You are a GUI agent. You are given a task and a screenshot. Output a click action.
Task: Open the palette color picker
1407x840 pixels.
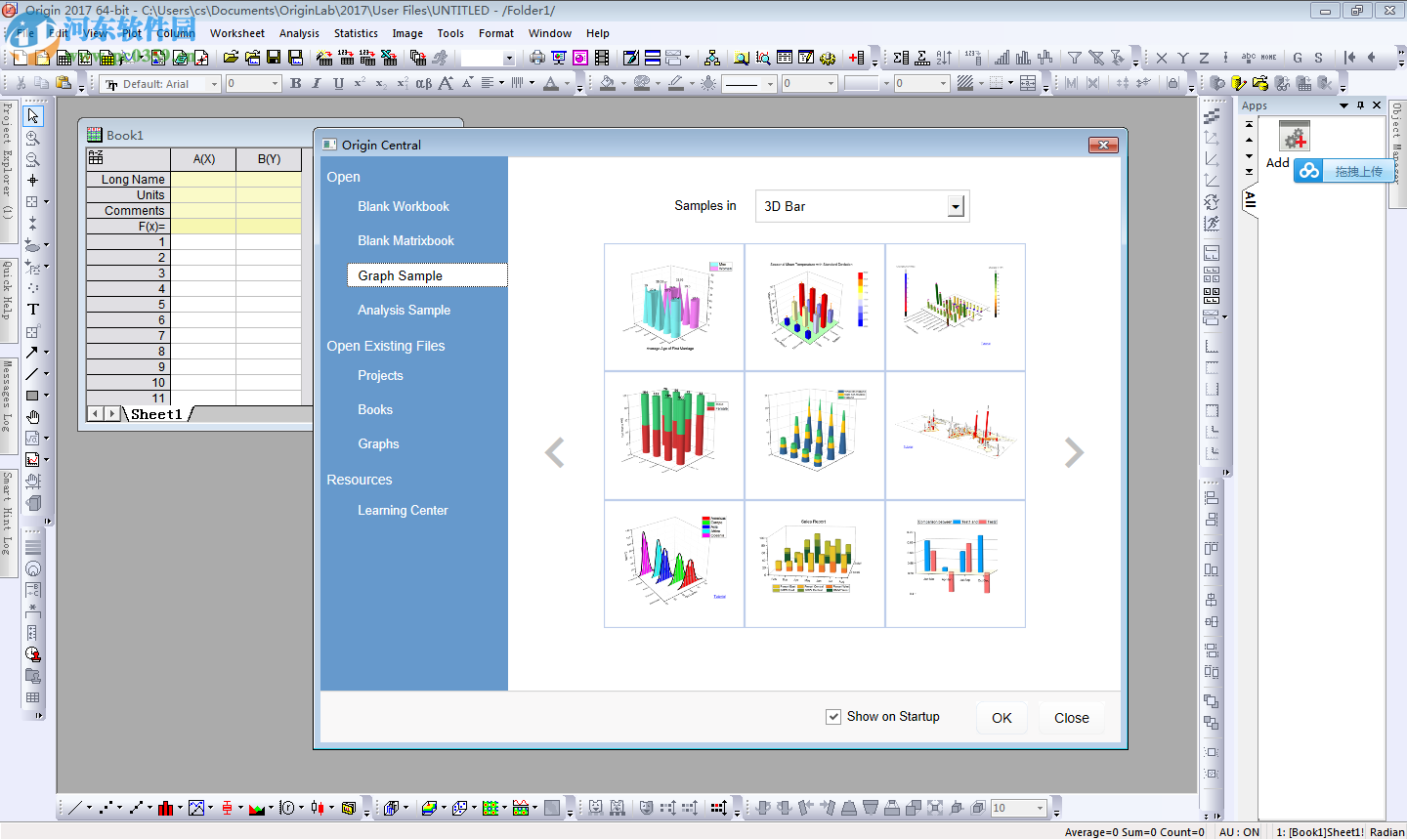point(642,84)
